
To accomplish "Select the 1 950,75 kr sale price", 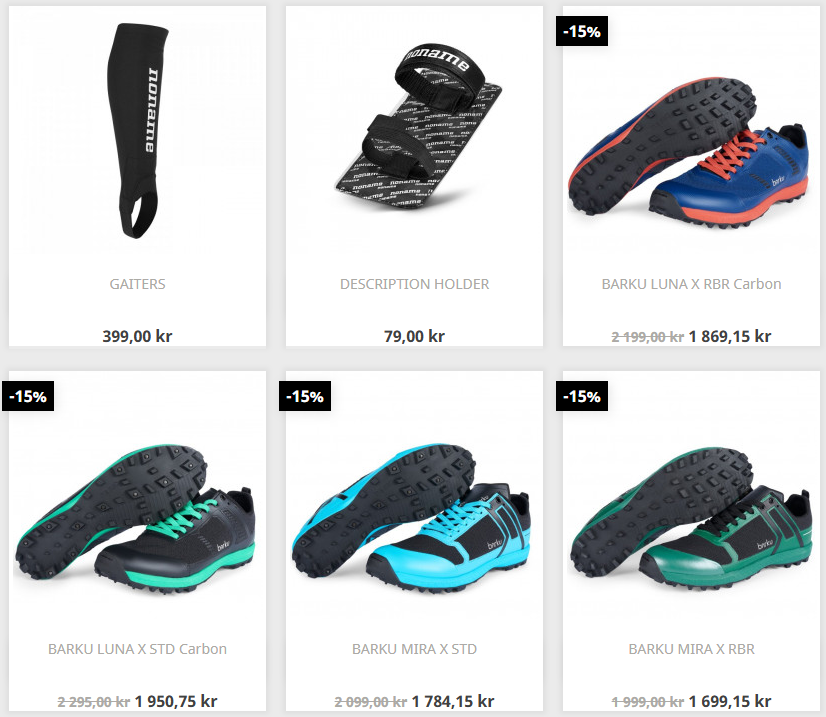I will coord(176,701).
